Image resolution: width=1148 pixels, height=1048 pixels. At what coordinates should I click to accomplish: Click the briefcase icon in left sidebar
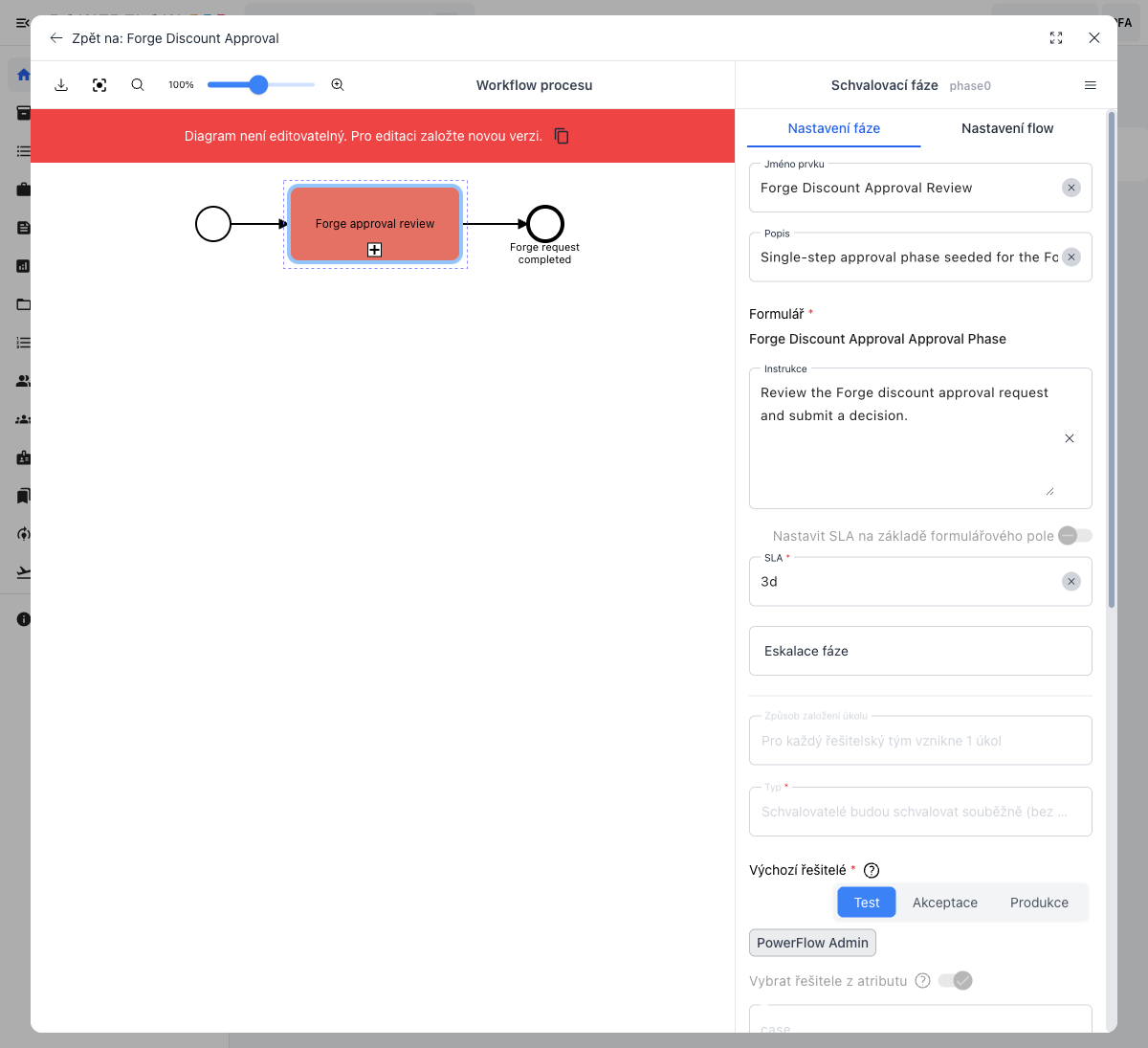24,190
